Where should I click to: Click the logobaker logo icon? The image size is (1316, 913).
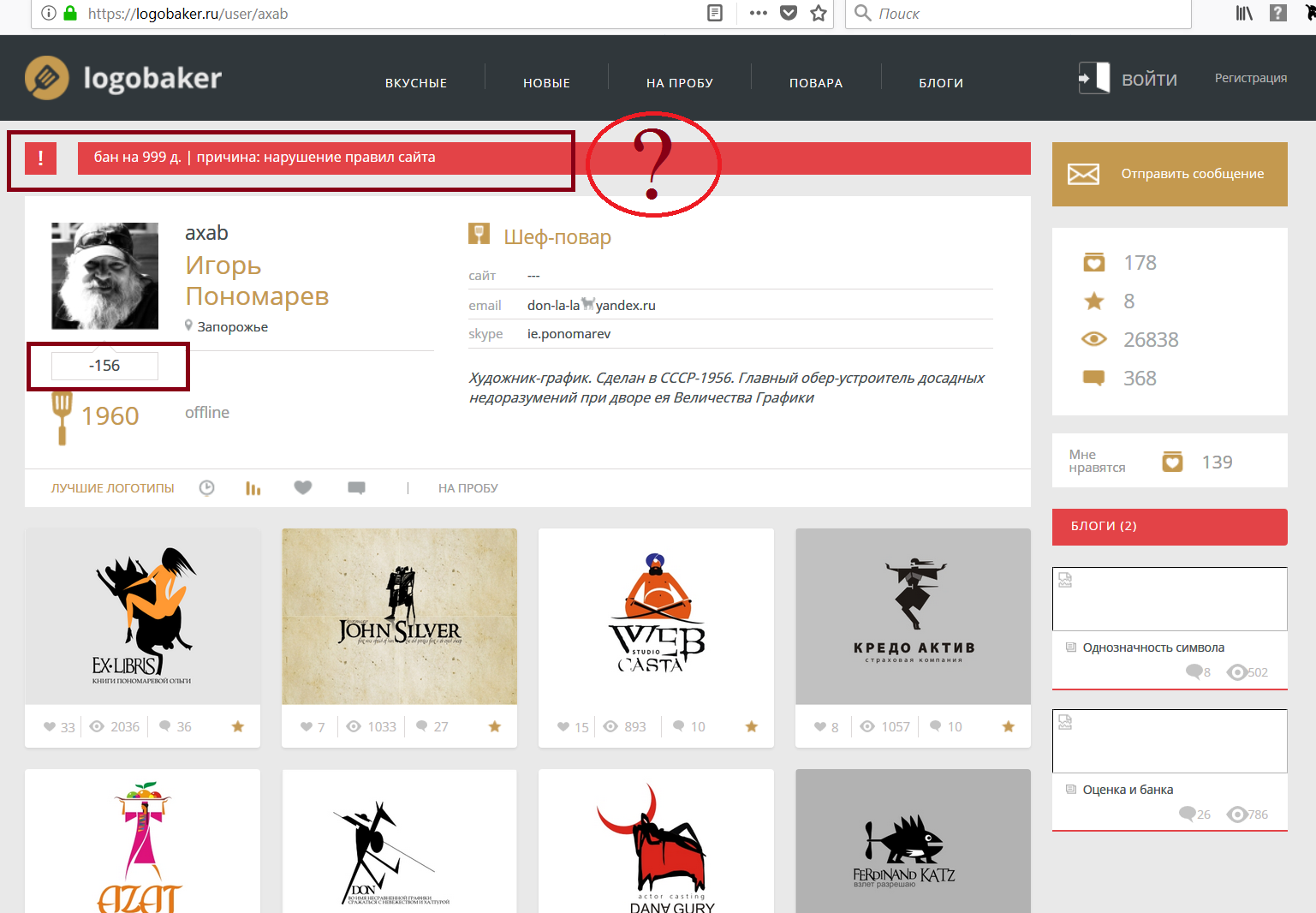(x=47, y=78)
